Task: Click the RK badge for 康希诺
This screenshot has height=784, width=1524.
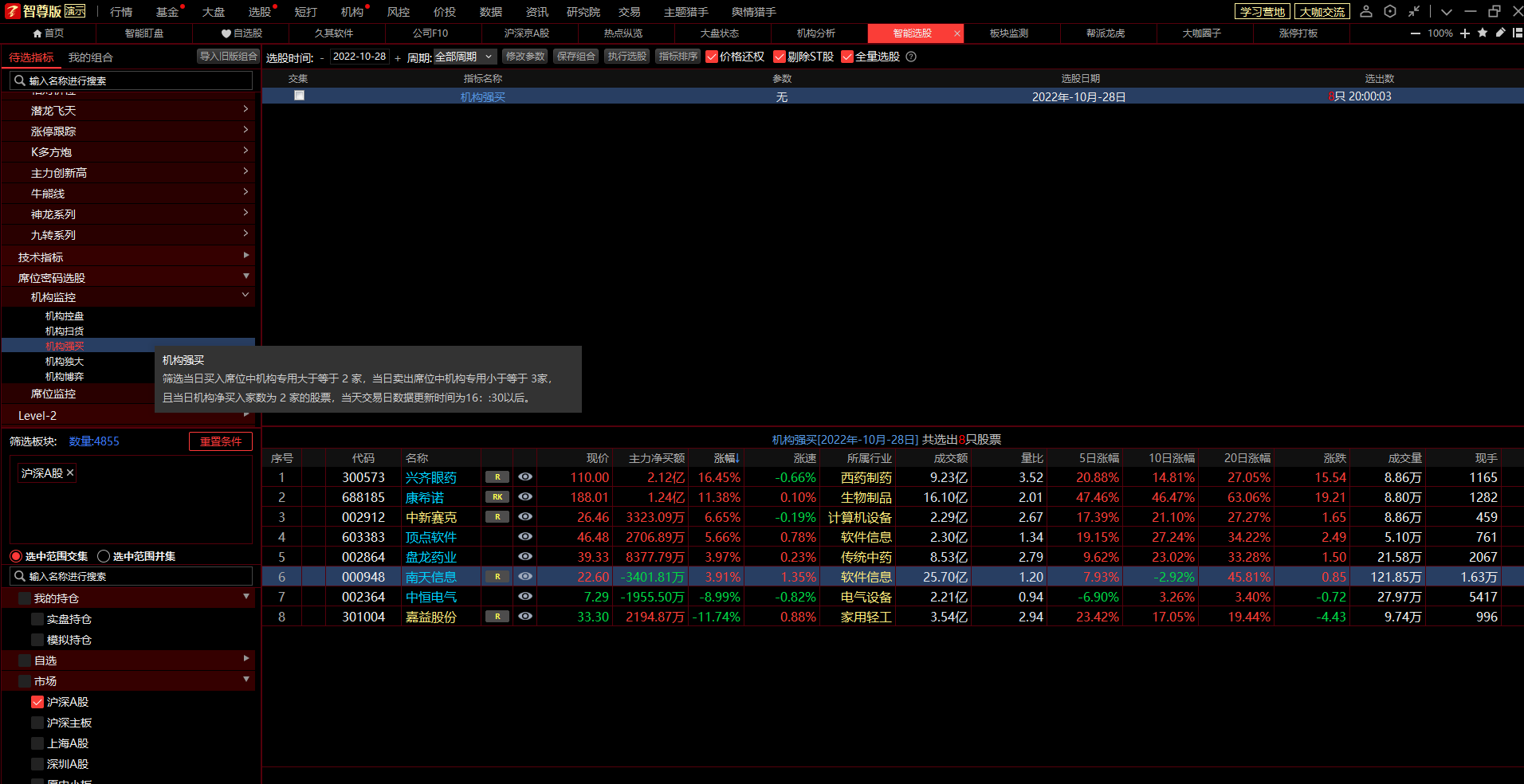Action: coord(497,497)
